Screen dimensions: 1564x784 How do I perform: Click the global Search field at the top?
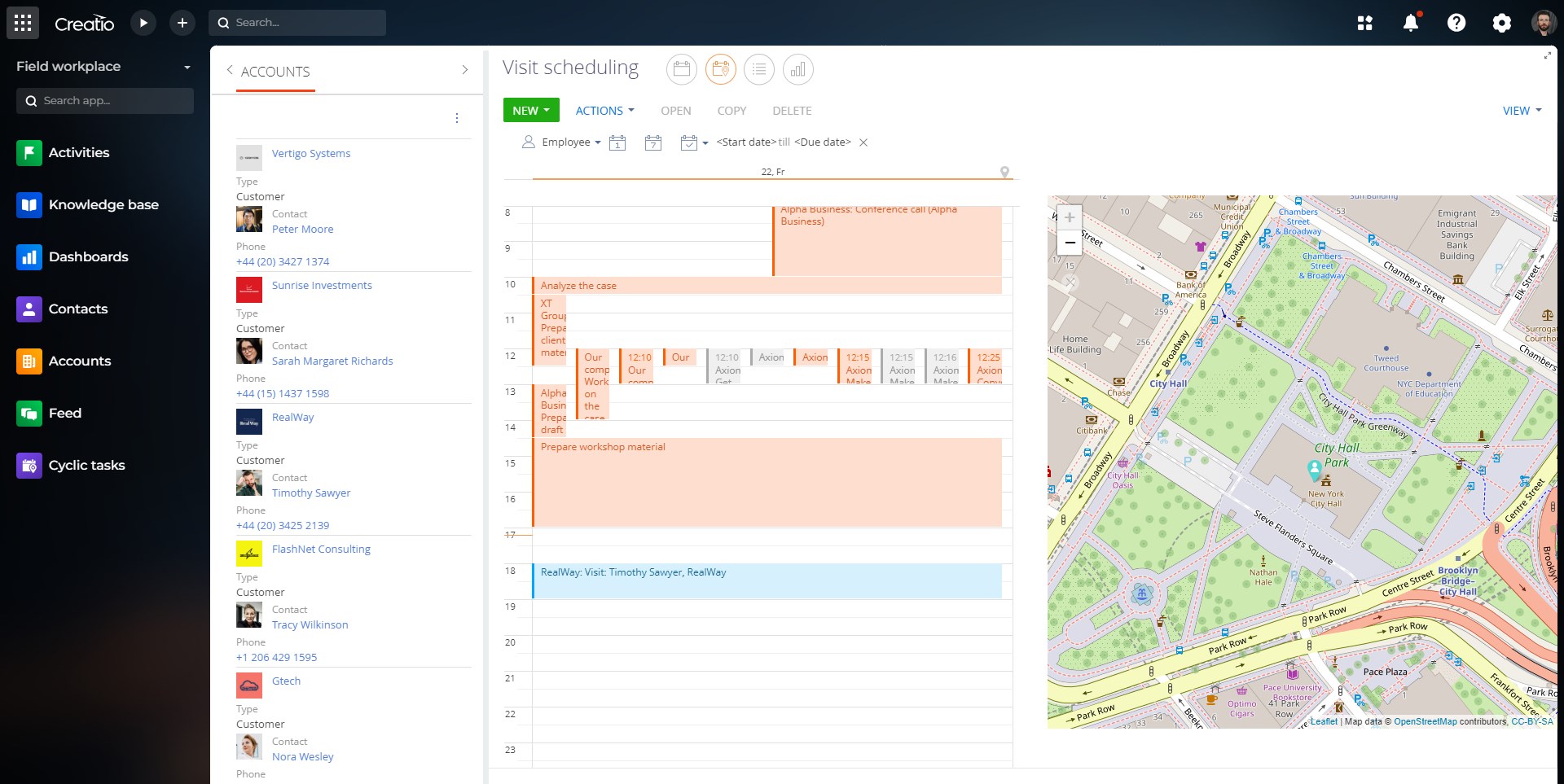(x=298, y=22)
